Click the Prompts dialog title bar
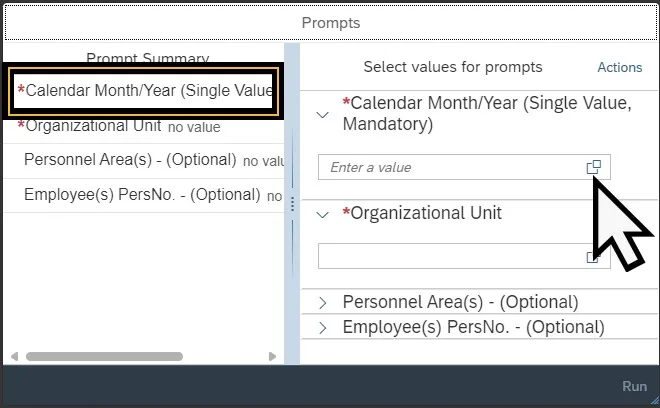The height and width of the screenshot is (408, 660). pos(330,22)
